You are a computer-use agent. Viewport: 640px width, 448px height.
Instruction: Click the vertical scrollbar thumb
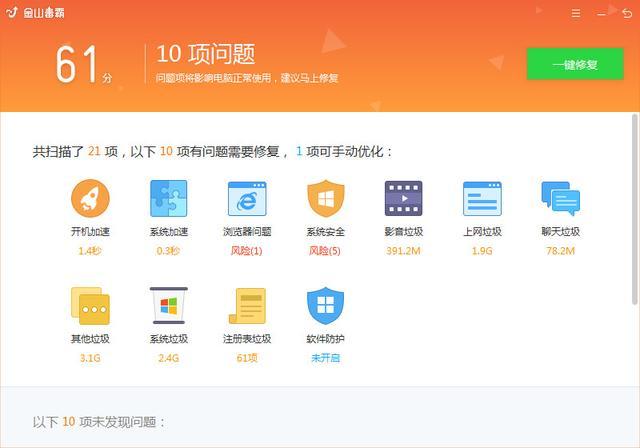(635, 210)
